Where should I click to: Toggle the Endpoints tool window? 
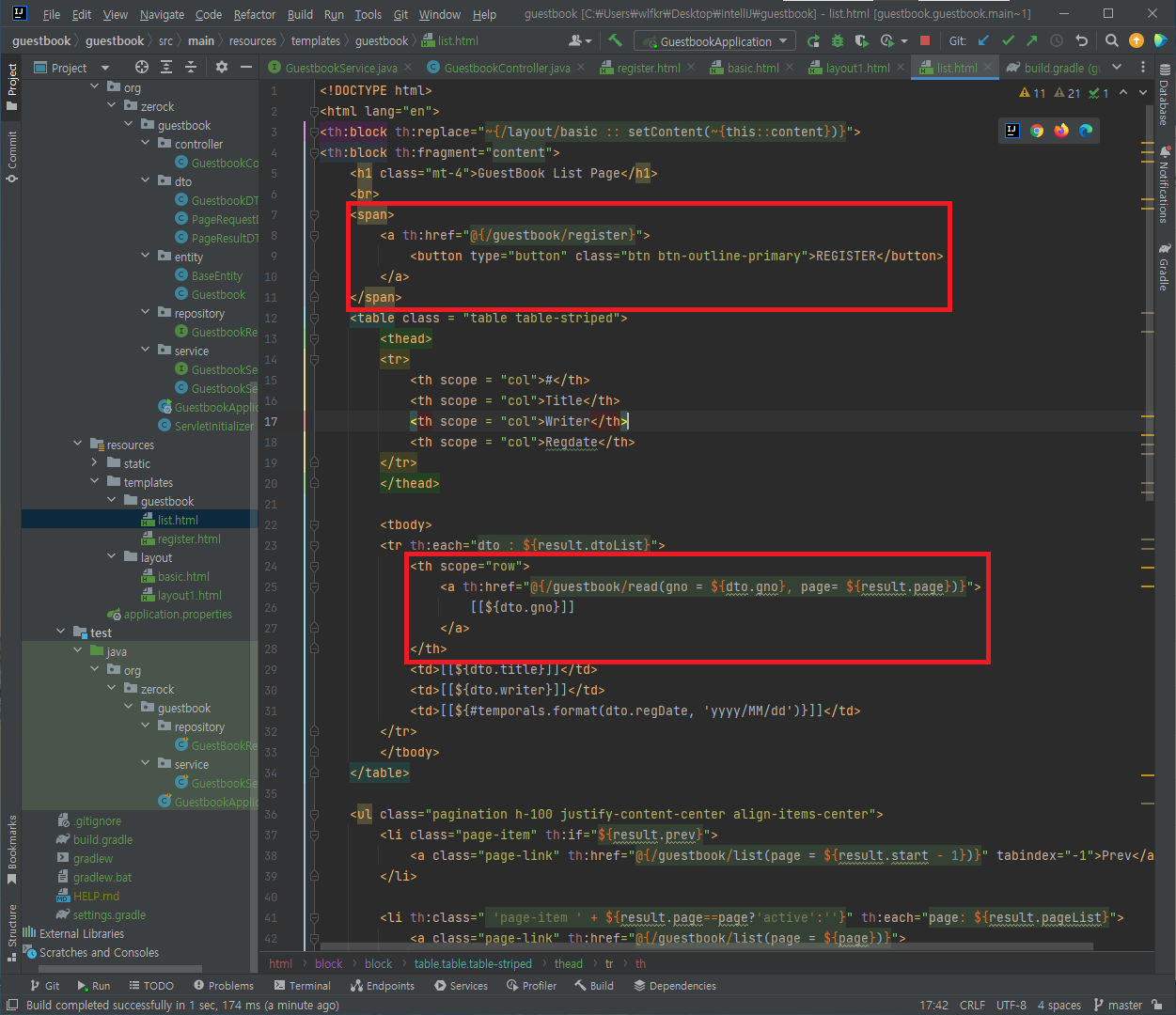tap(383, 986)
